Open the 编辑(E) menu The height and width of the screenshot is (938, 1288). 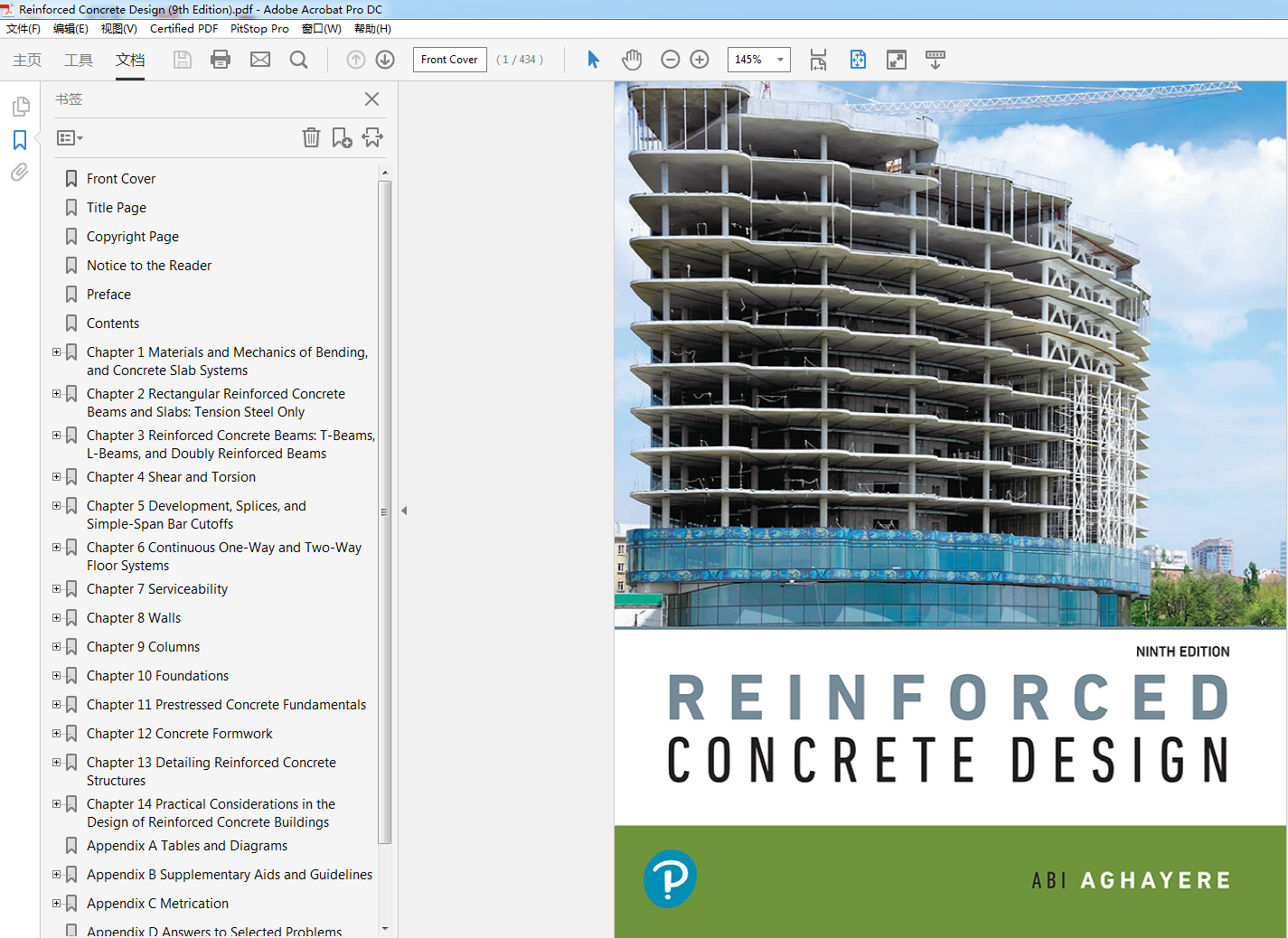pyautogui.click(x=71, y=29)
